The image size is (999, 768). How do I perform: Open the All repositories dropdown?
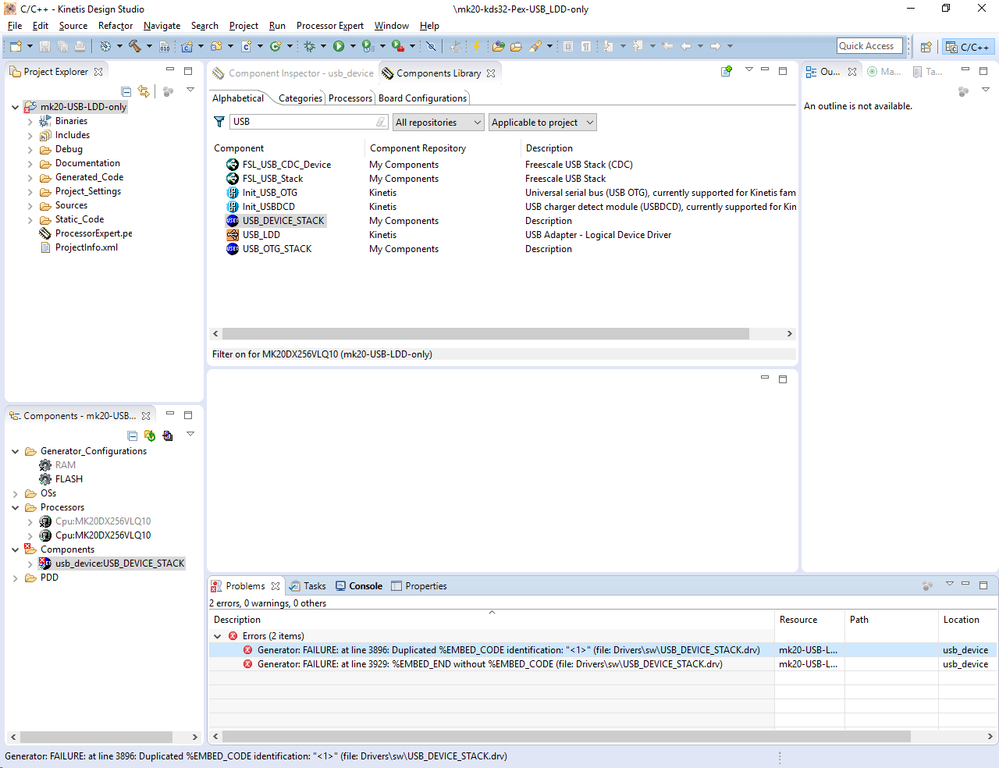pyautogui.click(x=438, y=122)
